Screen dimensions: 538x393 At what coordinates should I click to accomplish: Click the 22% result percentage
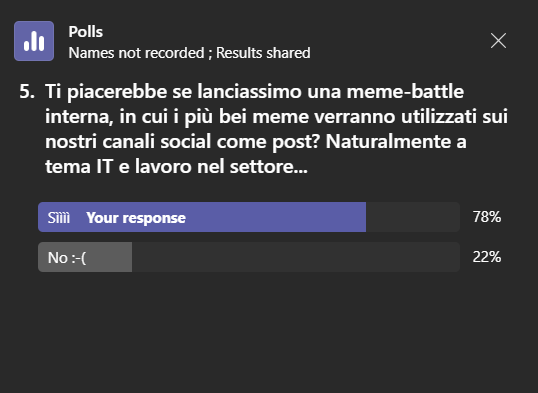[x=487, y=257]
